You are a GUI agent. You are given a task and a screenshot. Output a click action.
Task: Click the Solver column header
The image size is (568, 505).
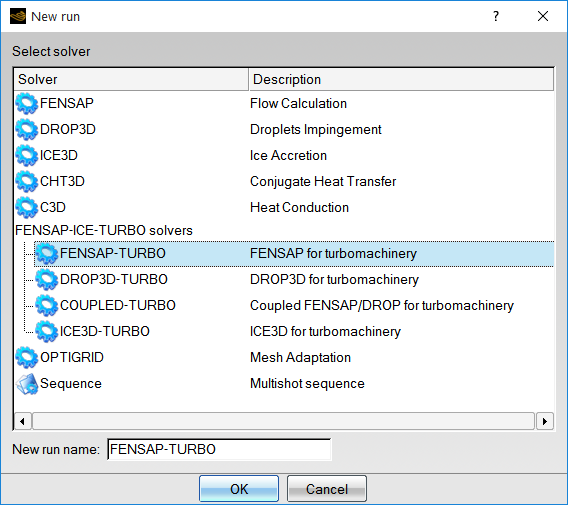click(131, 79)
